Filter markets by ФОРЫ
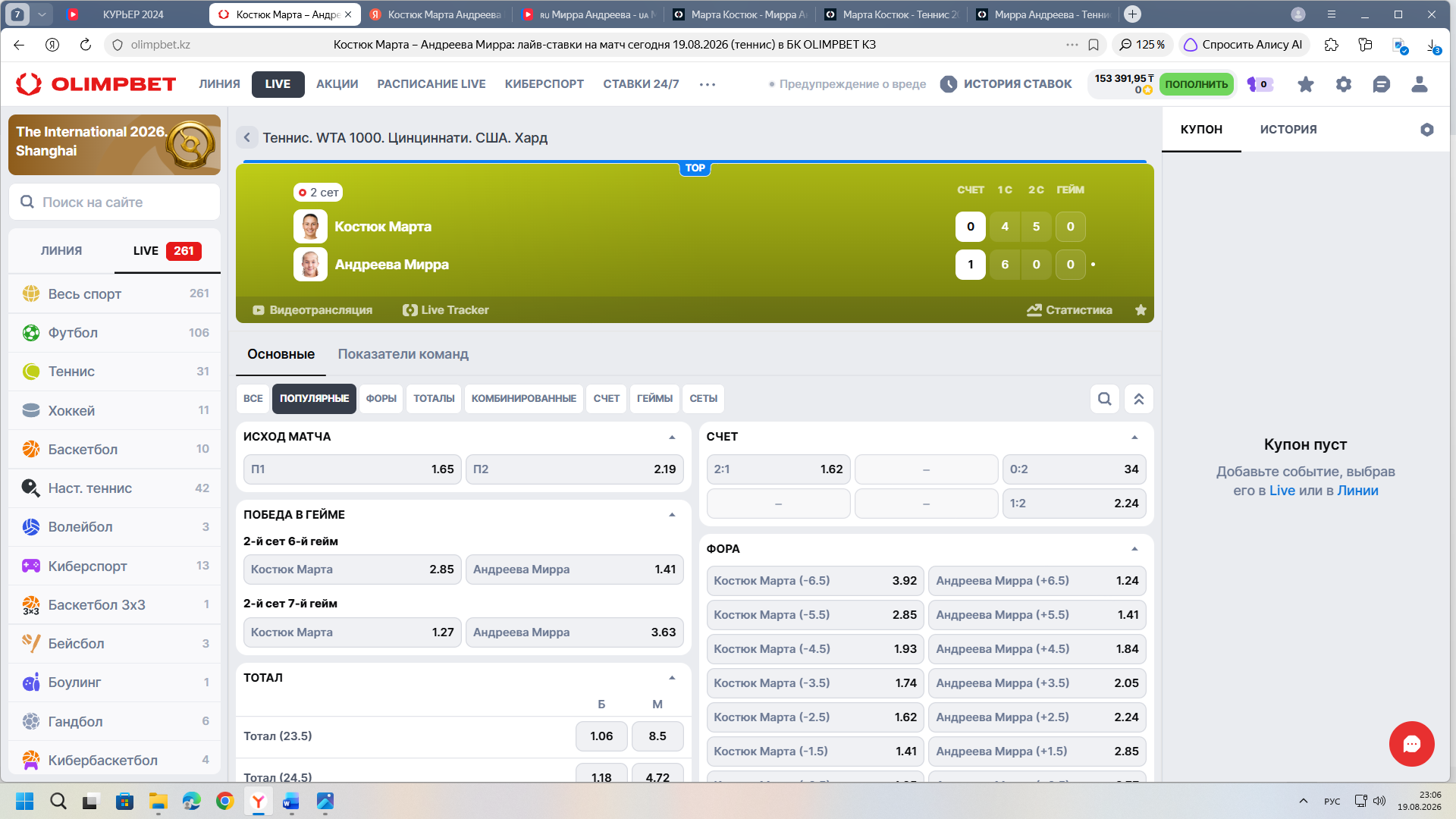 [381, 399]
